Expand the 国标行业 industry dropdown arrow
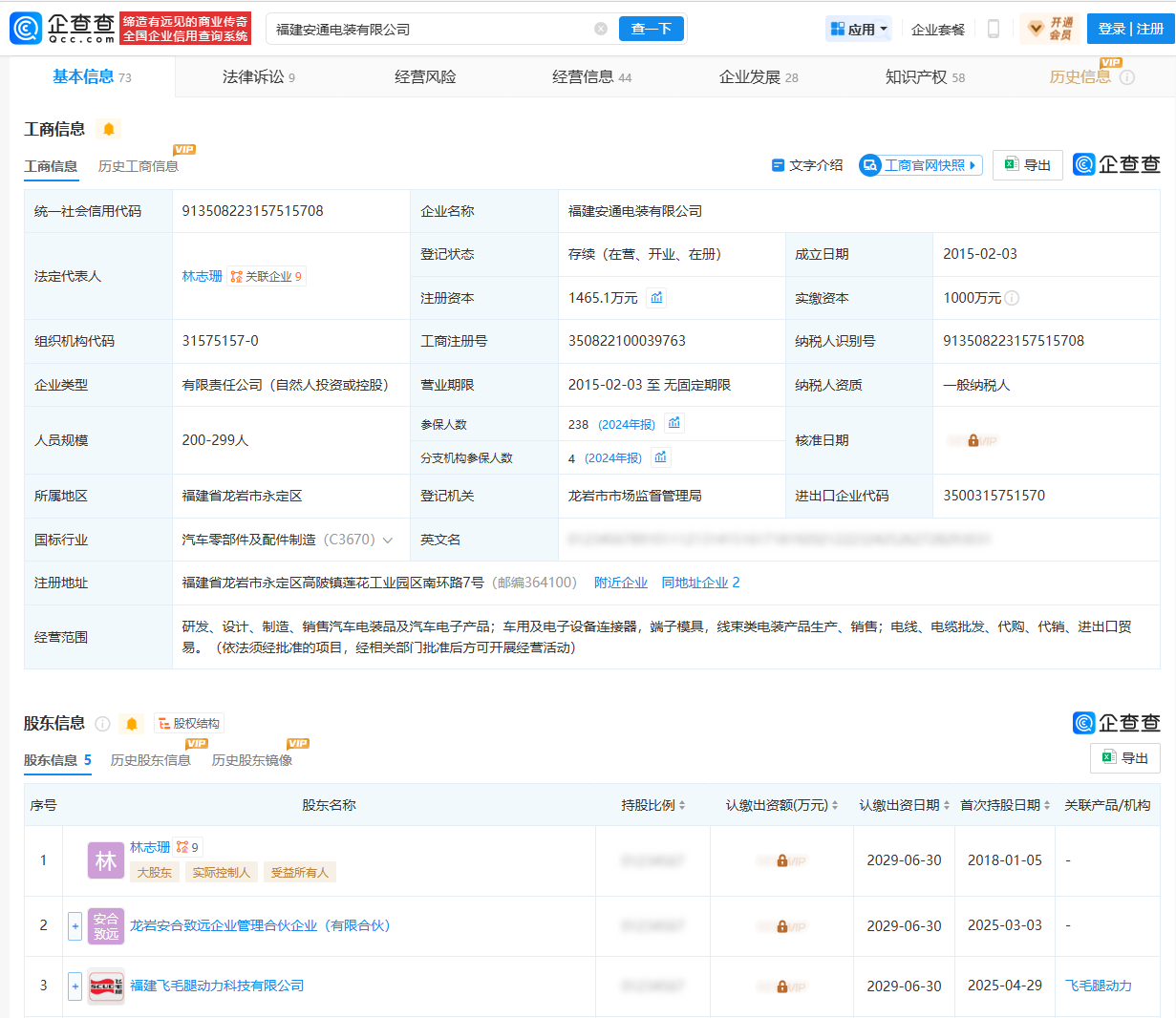The image size is (1176, 1018). [x=388, y=540]
